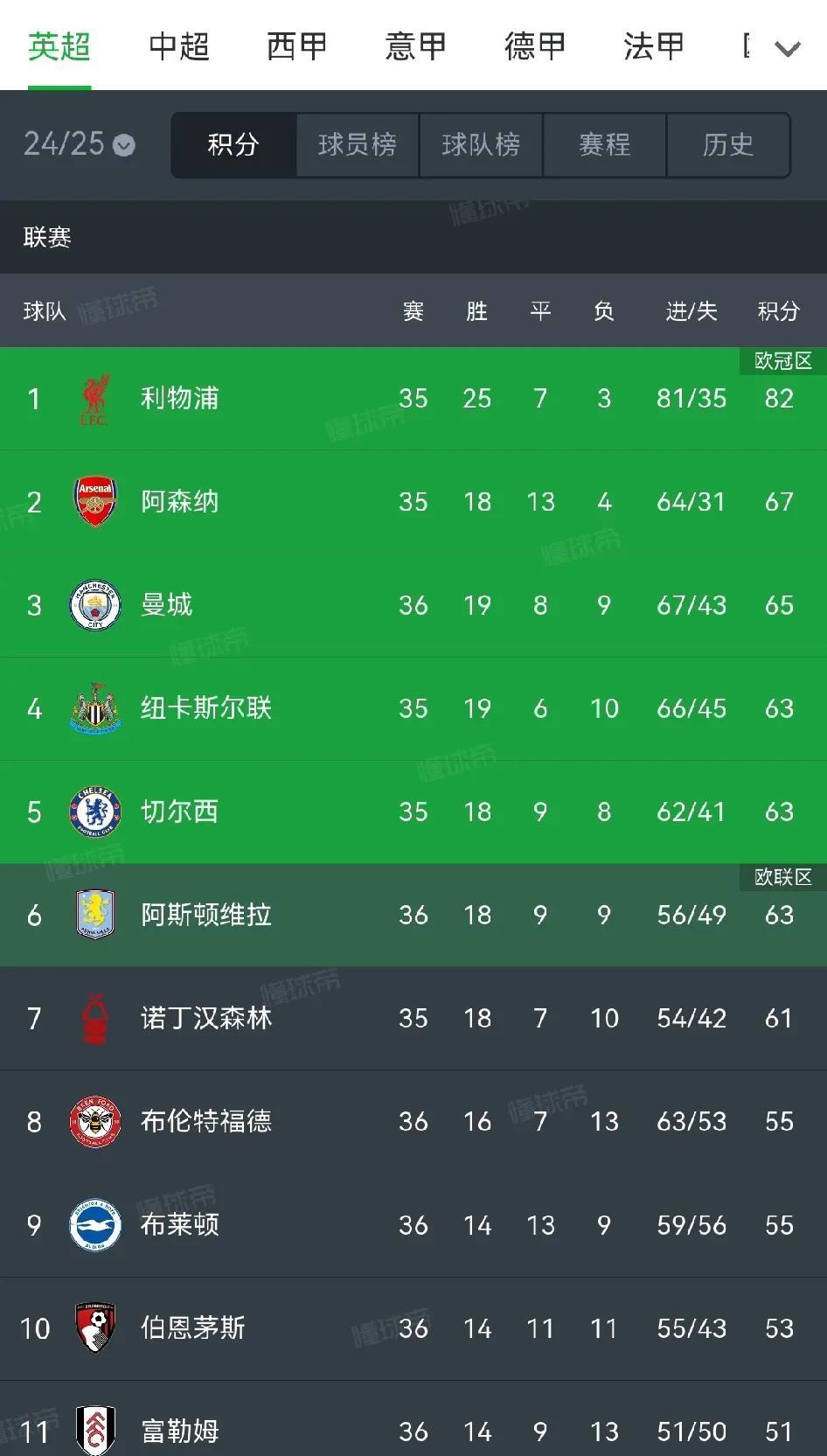Tap the Arsenal club badge
Image resolution: width=827 pixels, height=1456 pixels.
click(x=95, y=502)
